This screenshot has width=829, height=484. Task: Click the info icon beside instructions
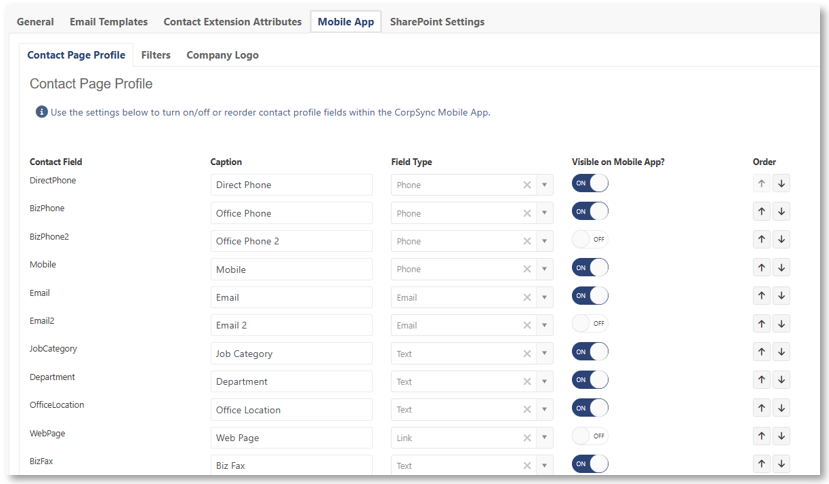(x=41, y=112)
